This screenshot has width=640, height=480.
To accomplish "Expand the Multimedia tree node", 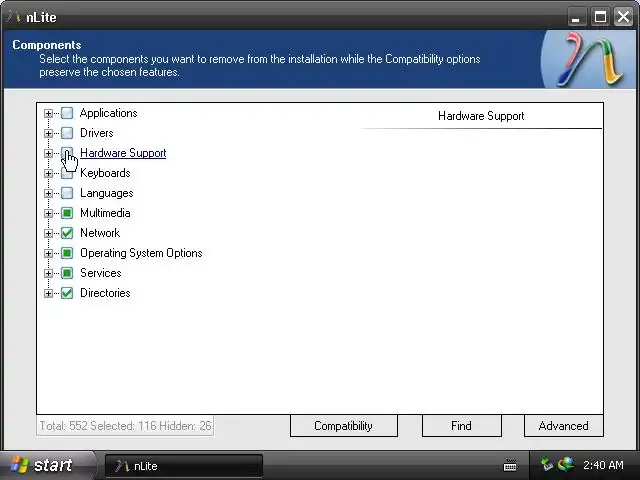I will click(x=48, y=213).
